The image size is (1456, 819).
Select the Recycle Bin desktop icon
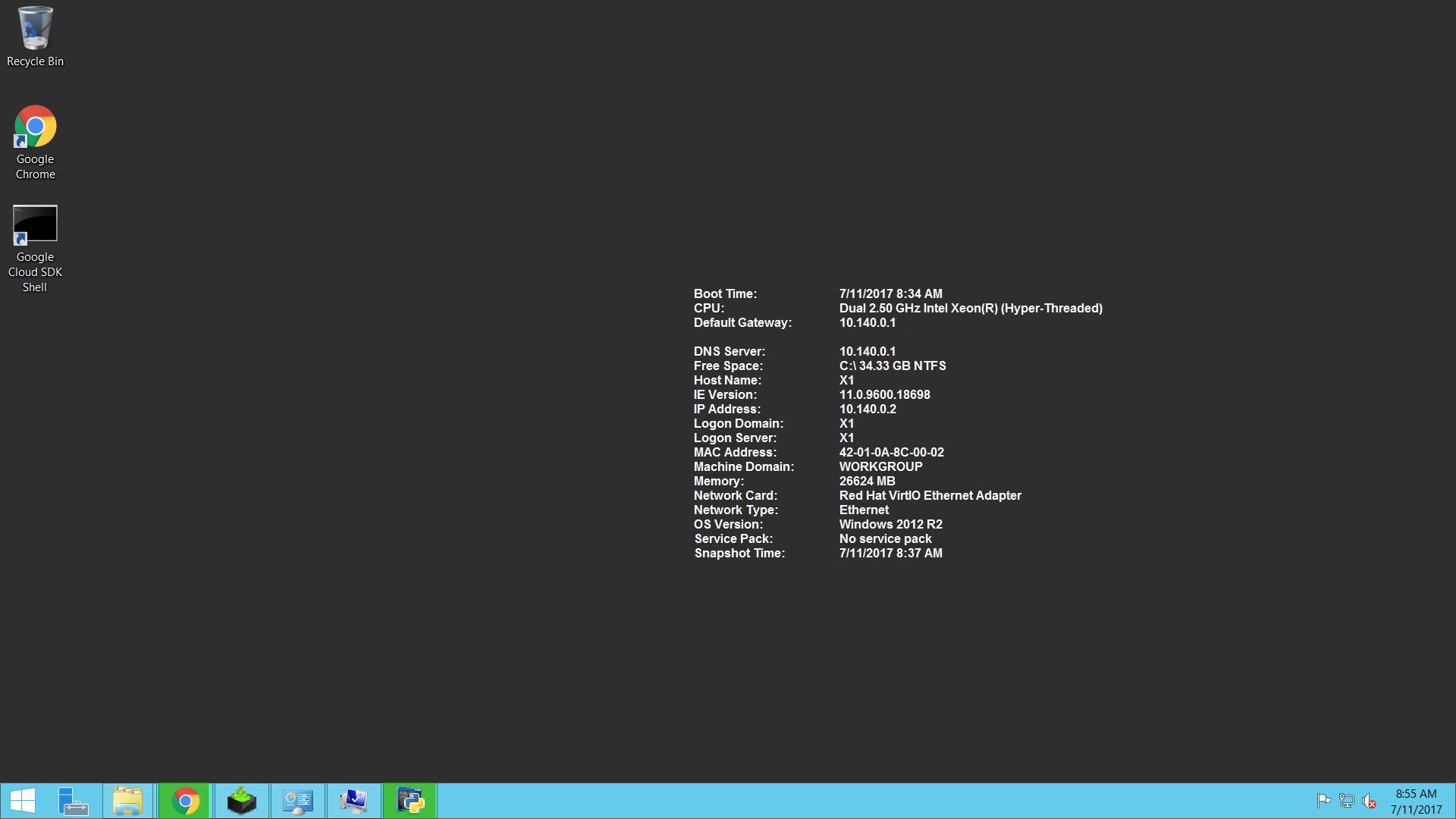(x=35, y=36)
